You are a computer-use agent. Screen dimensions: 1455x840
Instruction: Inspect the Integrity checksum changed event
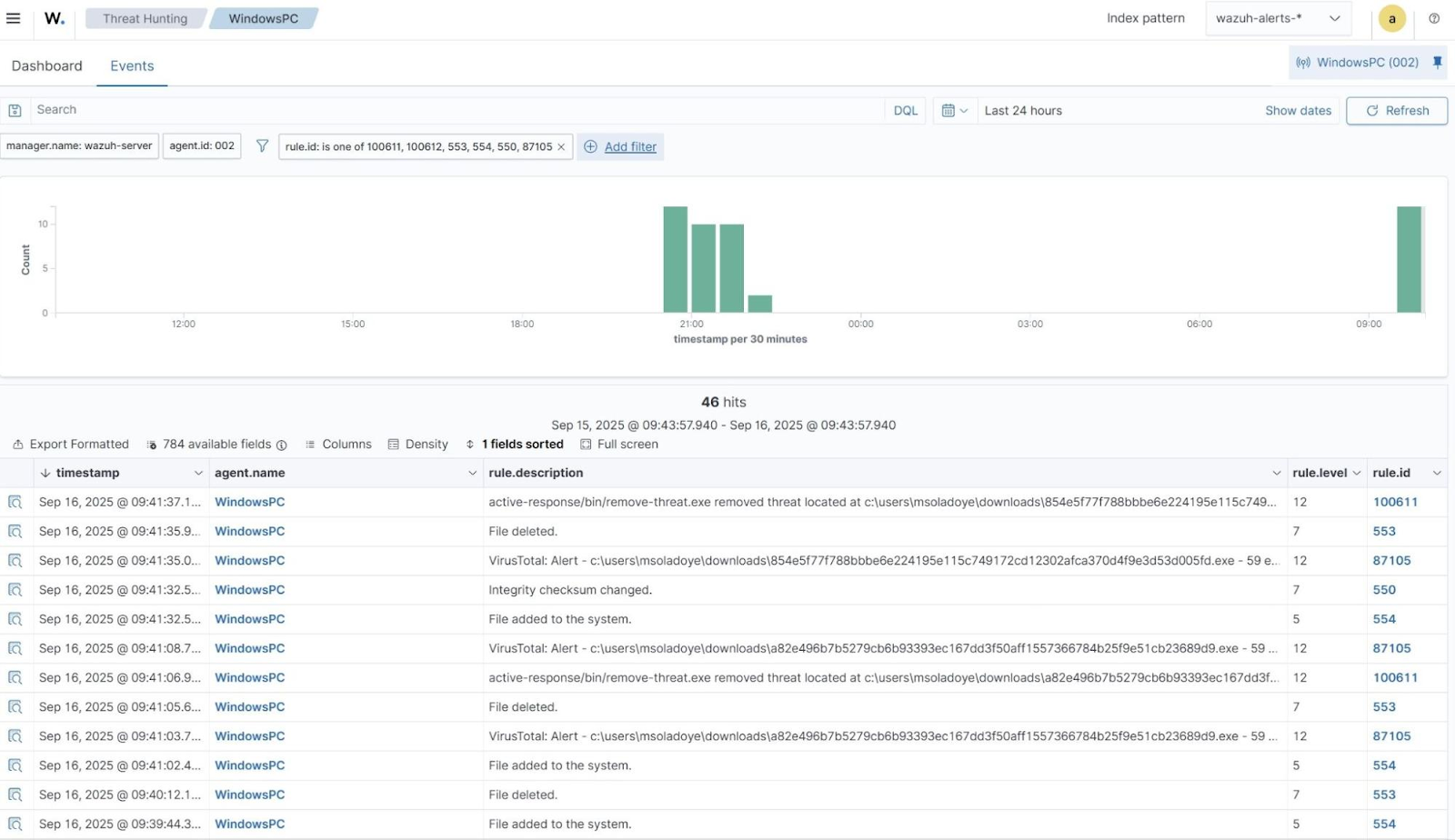click(x=15, y=590)
